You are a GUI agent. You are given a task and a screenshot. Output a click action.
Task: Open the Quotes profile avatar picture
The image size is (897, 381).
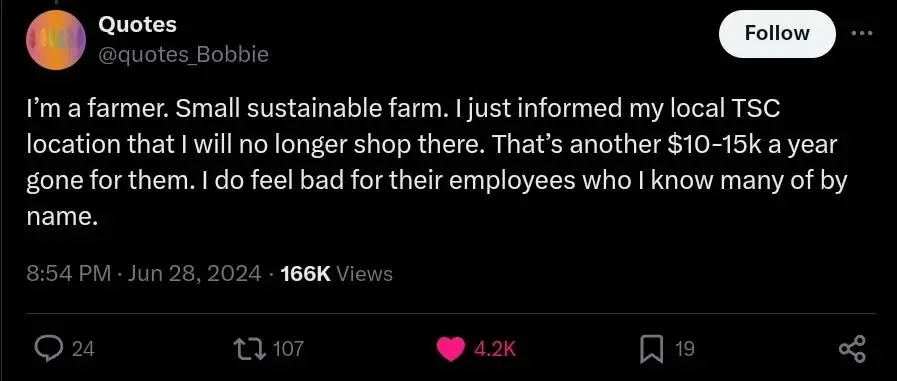click(56, 41)
